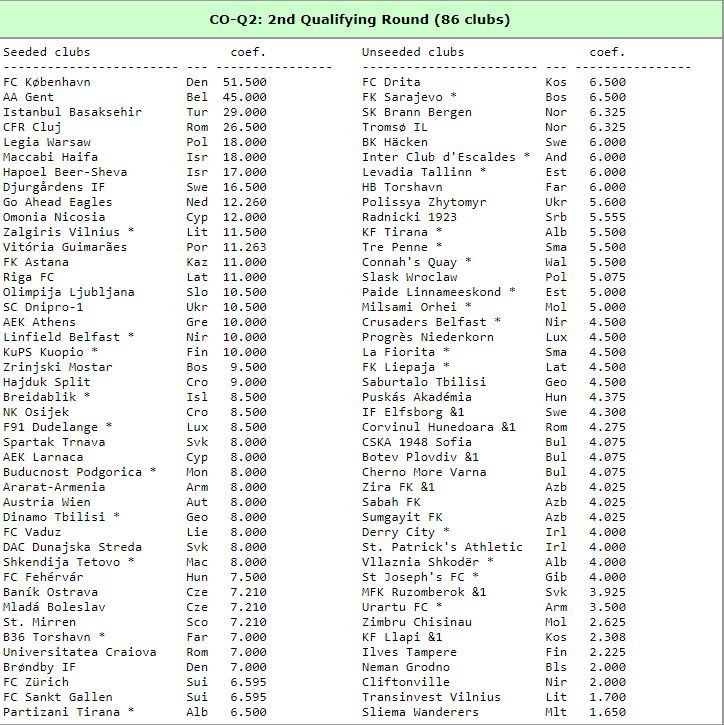Screen dimensions: 724x725
Task: Select Connah's Quay club name
Action: pyautogui.click(x=409, y=262)
